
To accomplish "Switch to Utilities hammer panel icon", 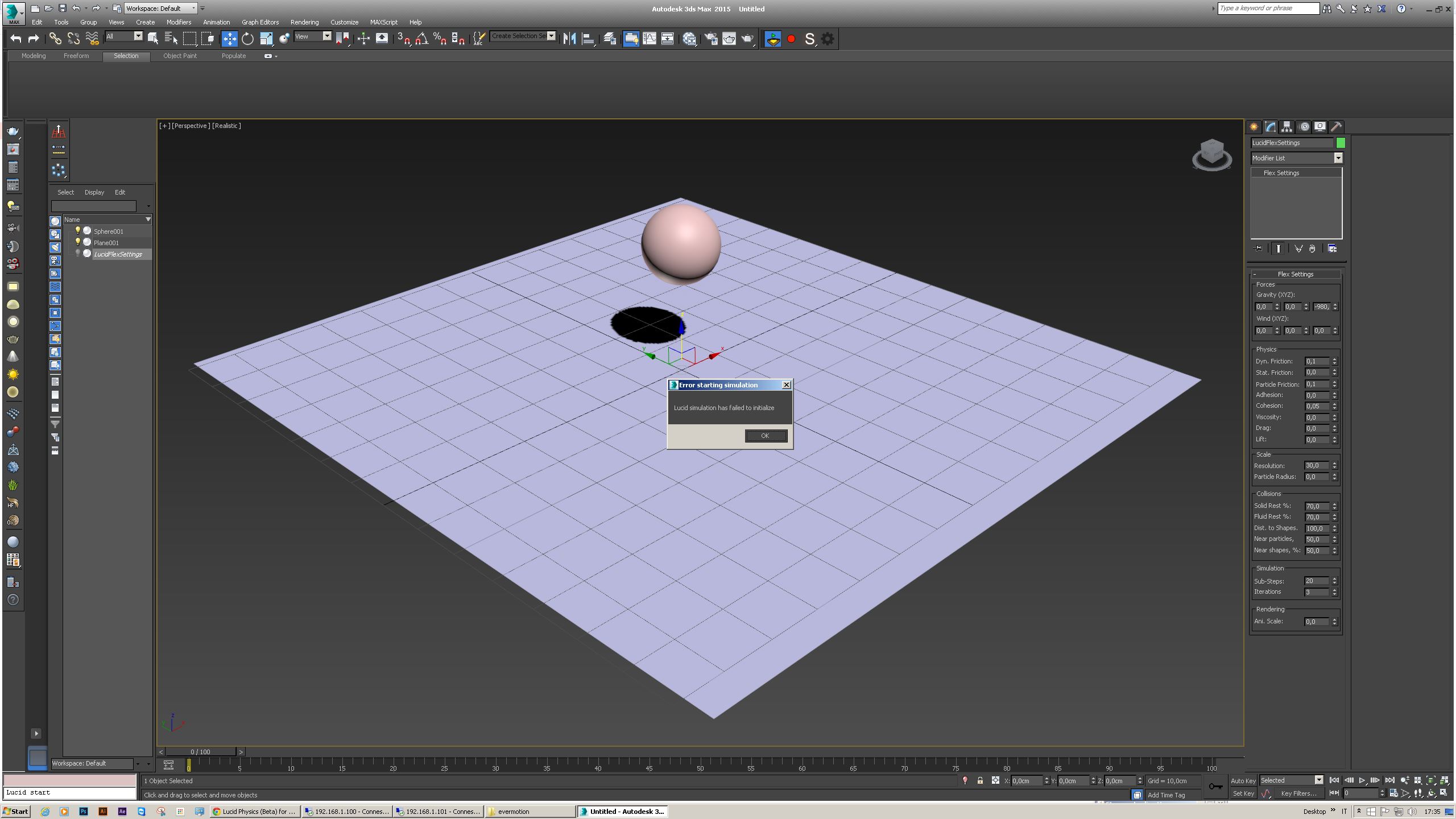I will (1336, 127).
